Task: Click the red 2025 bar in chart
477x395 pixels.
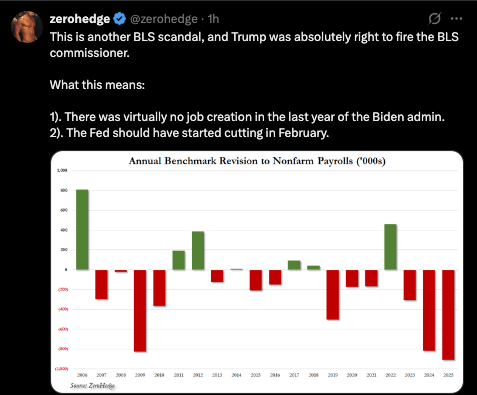Action: (448, 315)
